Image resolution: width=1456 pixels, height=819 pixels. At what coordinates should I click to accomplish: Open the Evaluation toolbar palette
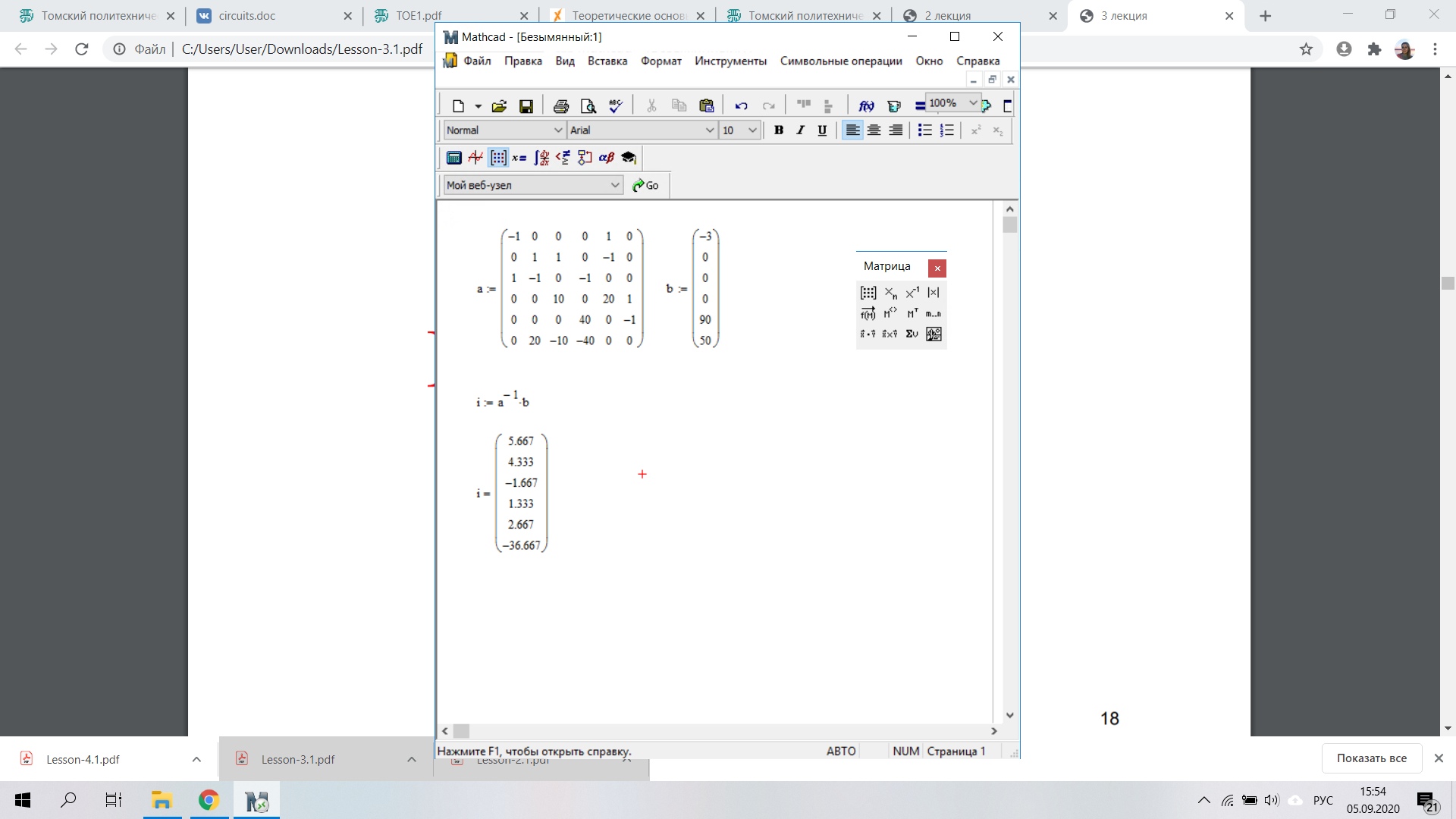coord(519,158)
